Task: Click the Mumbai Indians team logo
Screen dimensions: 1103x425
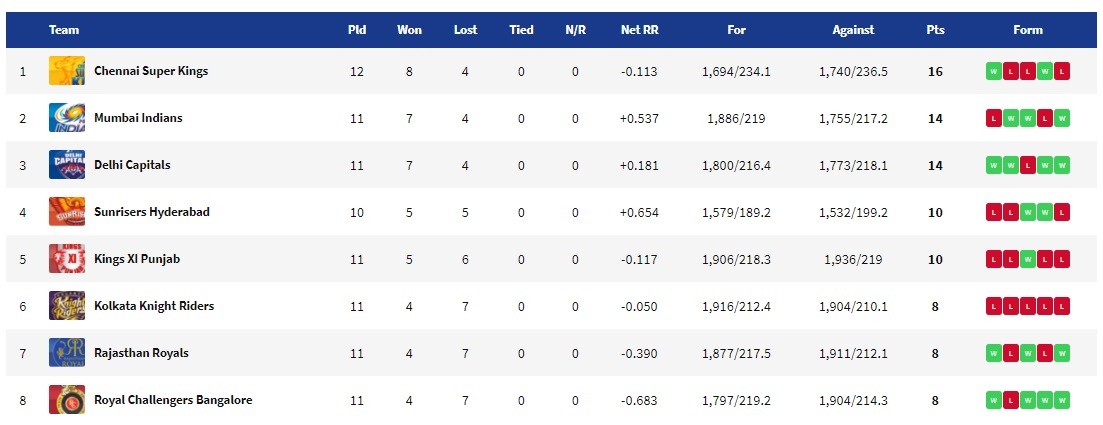Action: (67, 118)
